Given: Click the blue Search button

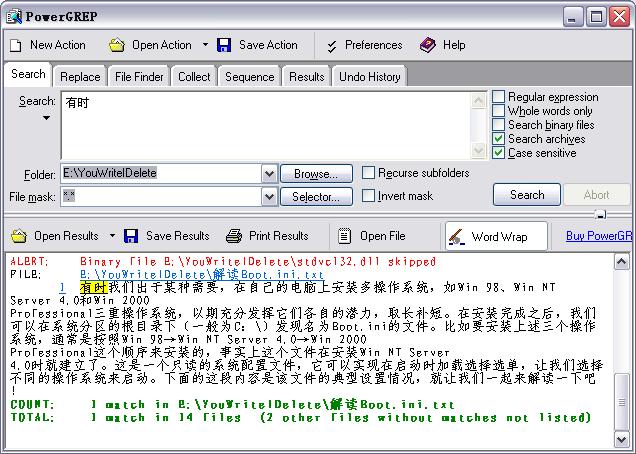Looking at the screenshot, I should 527,195.
